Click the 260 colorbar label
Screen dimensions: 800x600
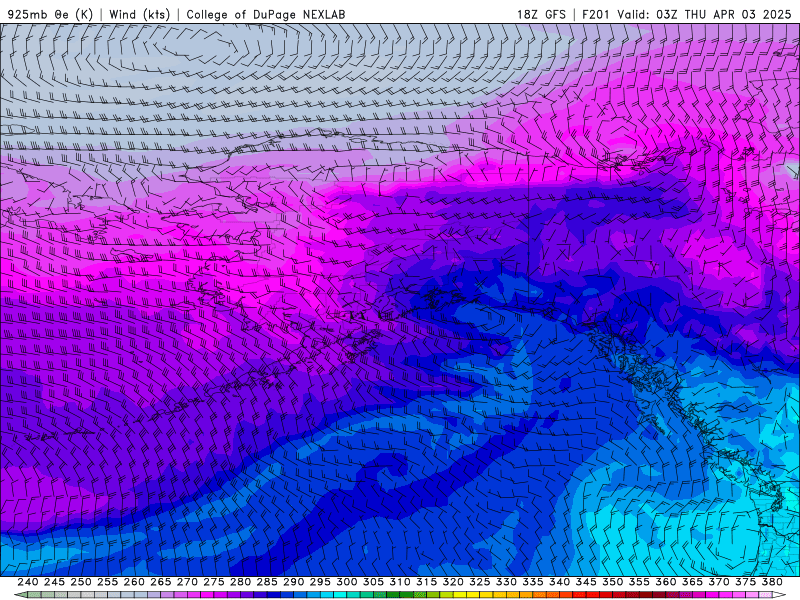click(134, 582)
